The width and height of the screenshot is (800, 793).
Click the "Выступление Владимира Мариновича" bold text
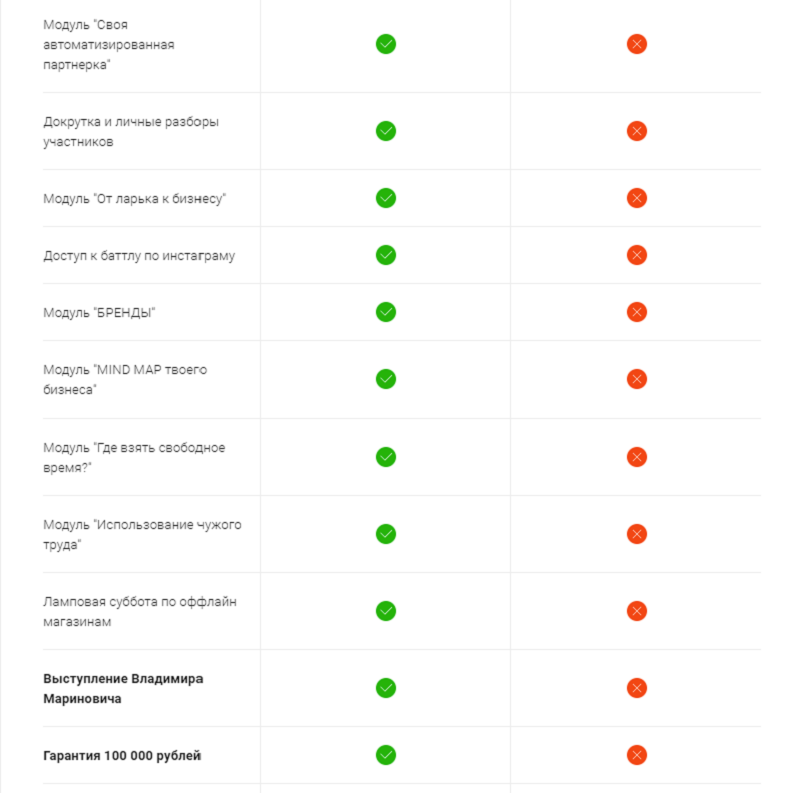point(123,688)
